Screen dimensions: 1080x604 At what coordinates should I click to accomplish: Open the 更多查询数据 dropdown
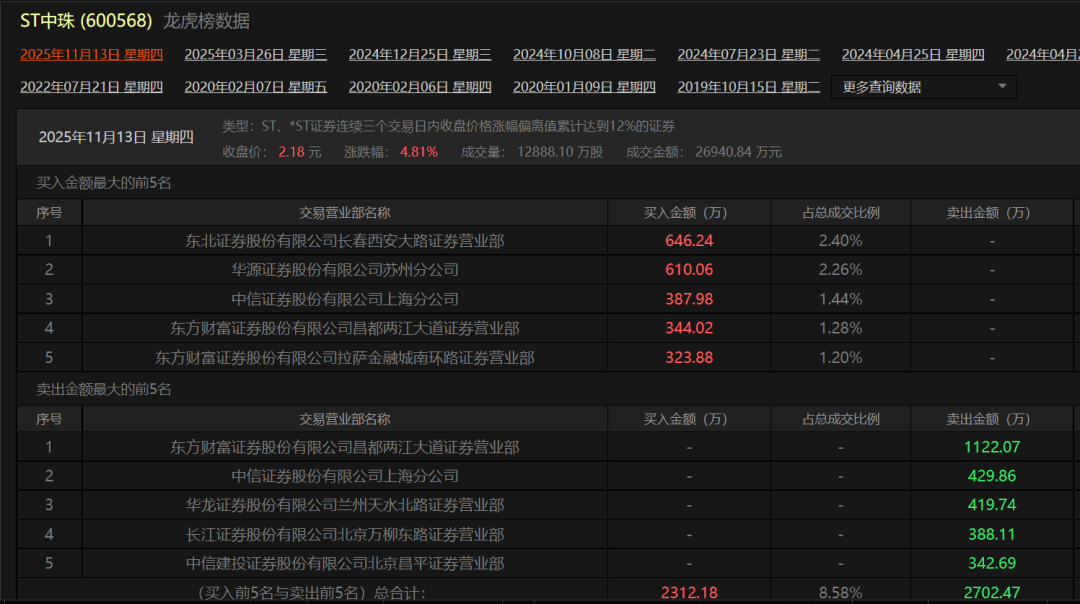[x=924, y=87]
